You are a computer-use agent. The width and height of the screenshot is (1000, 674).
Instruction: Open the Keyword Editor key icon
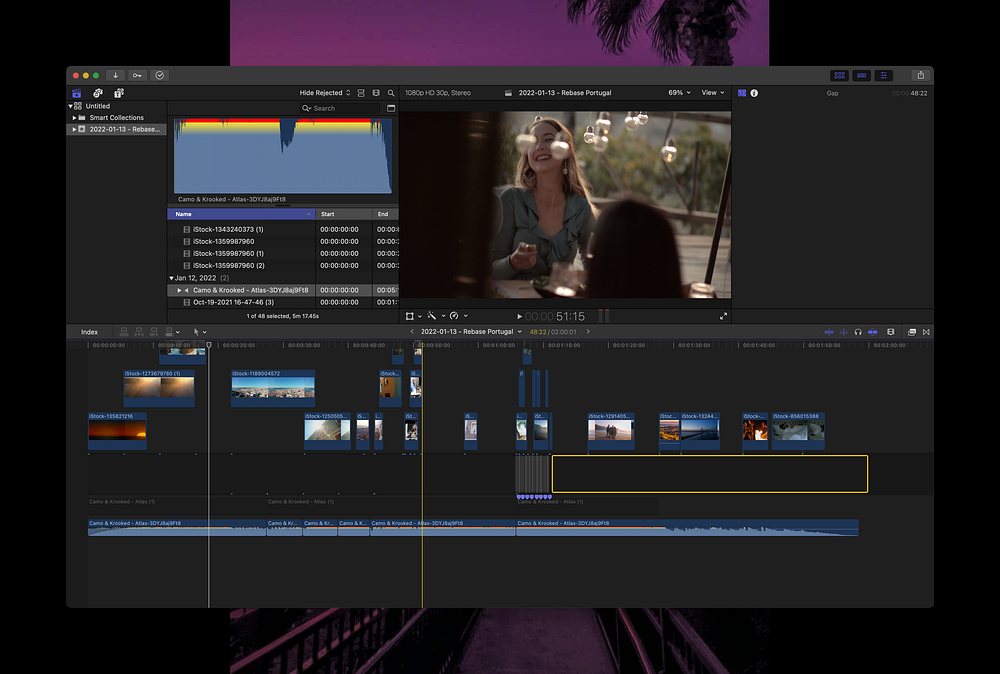pos(137,75)
